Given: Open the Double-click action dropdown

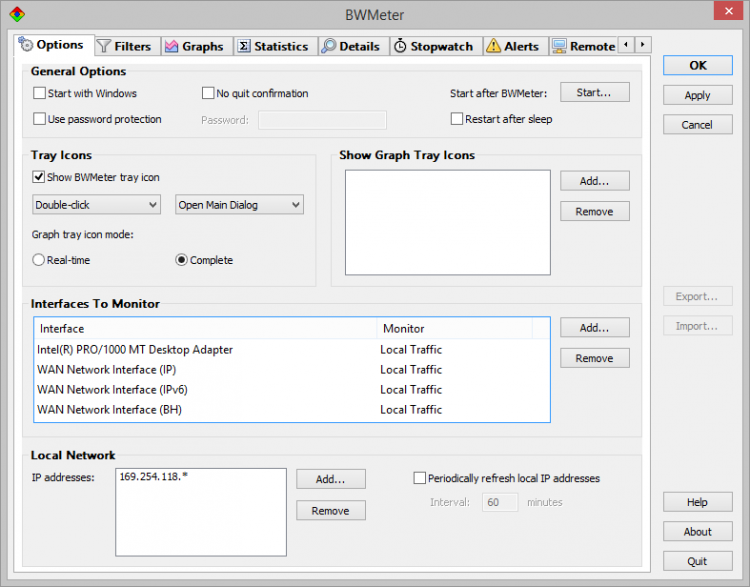Looking at the screenshot, I should (96, 204).
